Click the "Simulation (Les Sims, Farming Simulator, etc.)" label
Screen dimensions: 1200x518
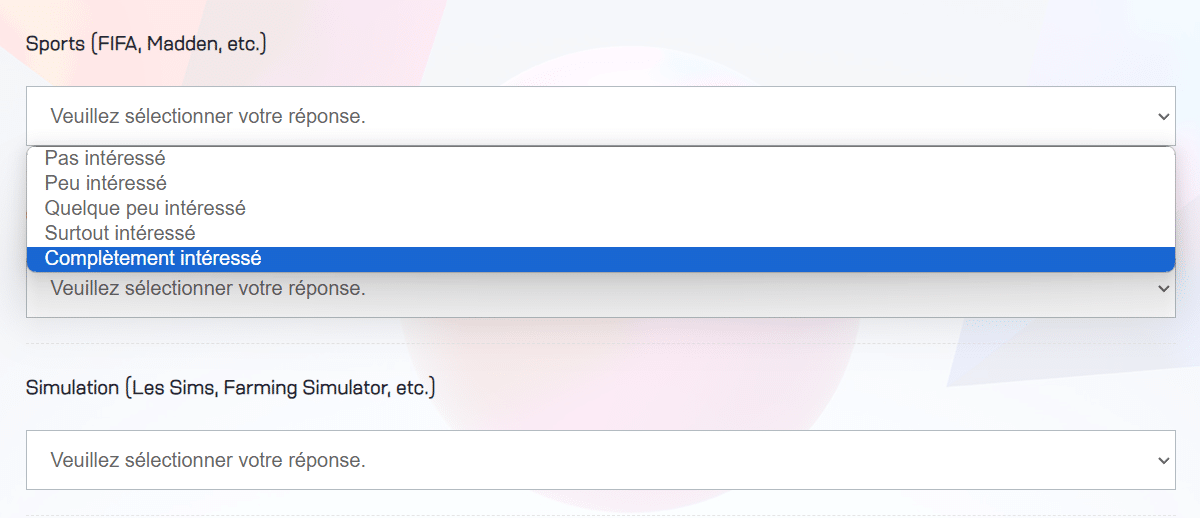[x=231, y=387]
